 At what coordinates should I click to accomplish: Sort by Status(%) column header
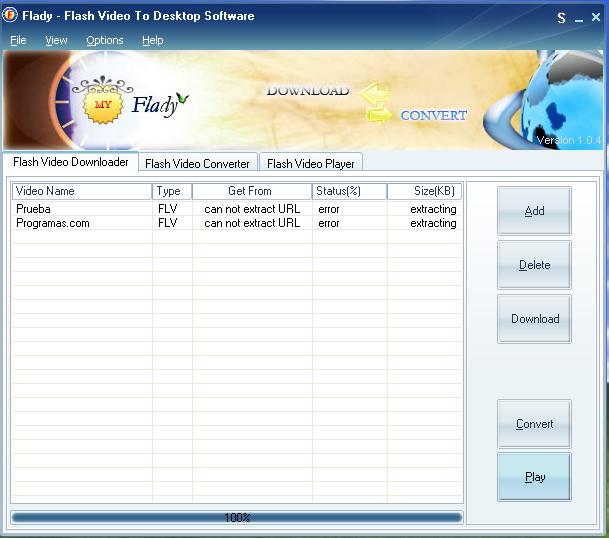click(350, 191)
